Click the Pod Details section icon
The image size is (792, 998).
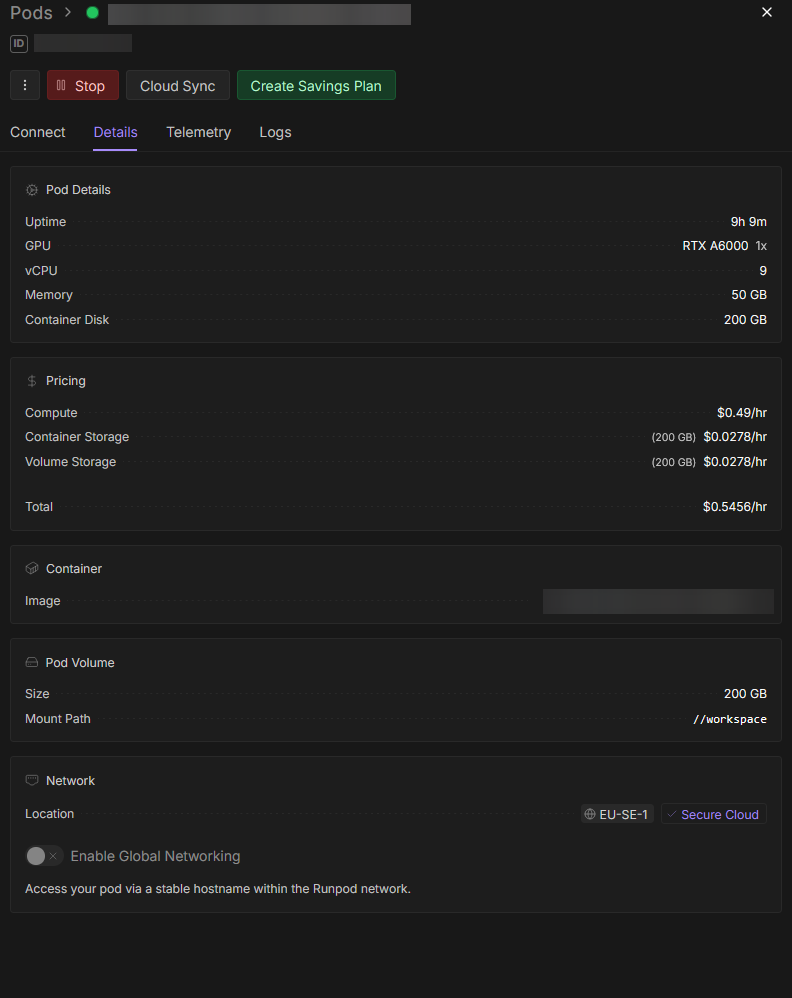[x=32, y=190]
